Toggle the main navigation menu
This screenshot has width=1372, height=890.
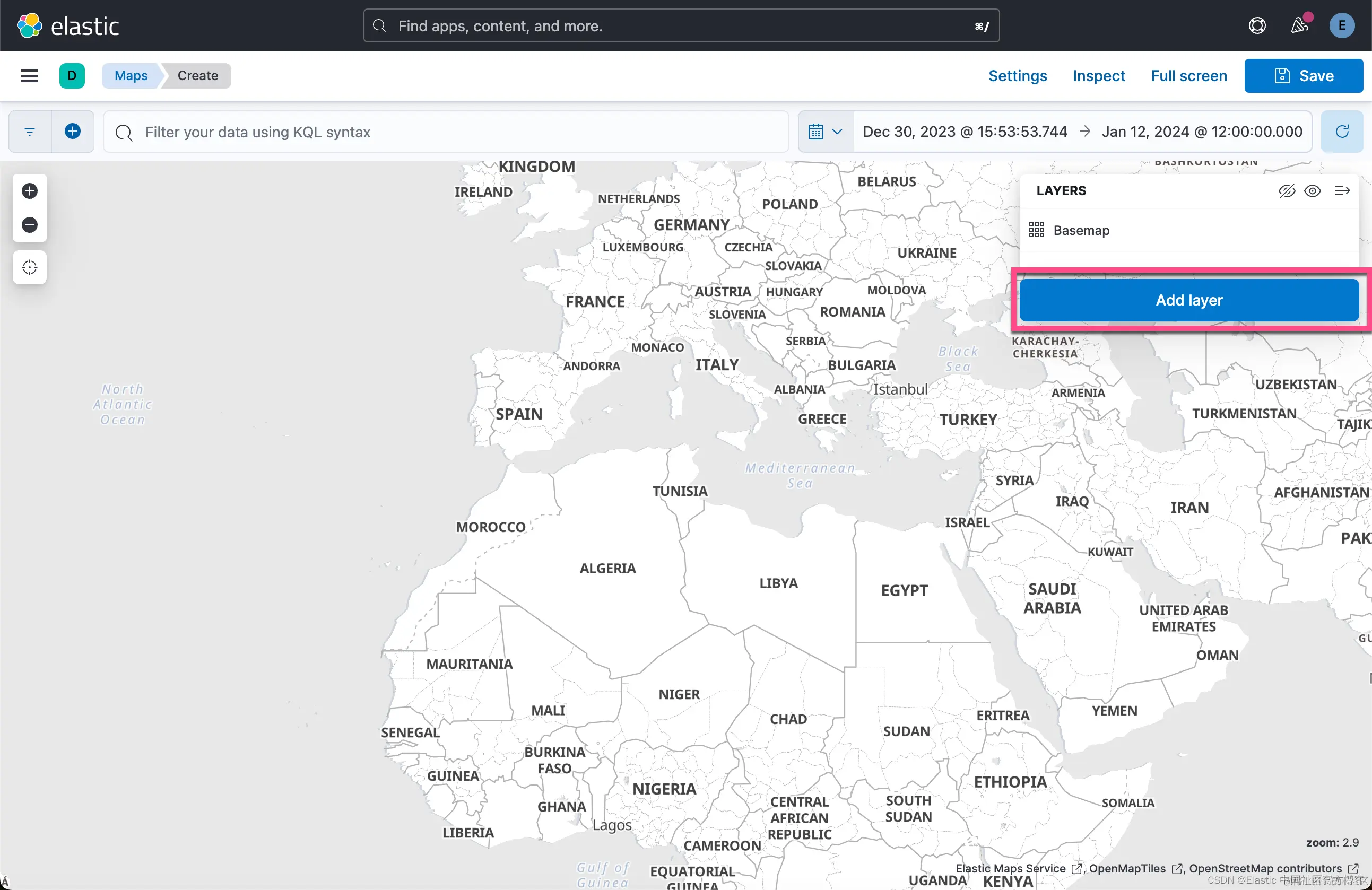click(29, 76)
